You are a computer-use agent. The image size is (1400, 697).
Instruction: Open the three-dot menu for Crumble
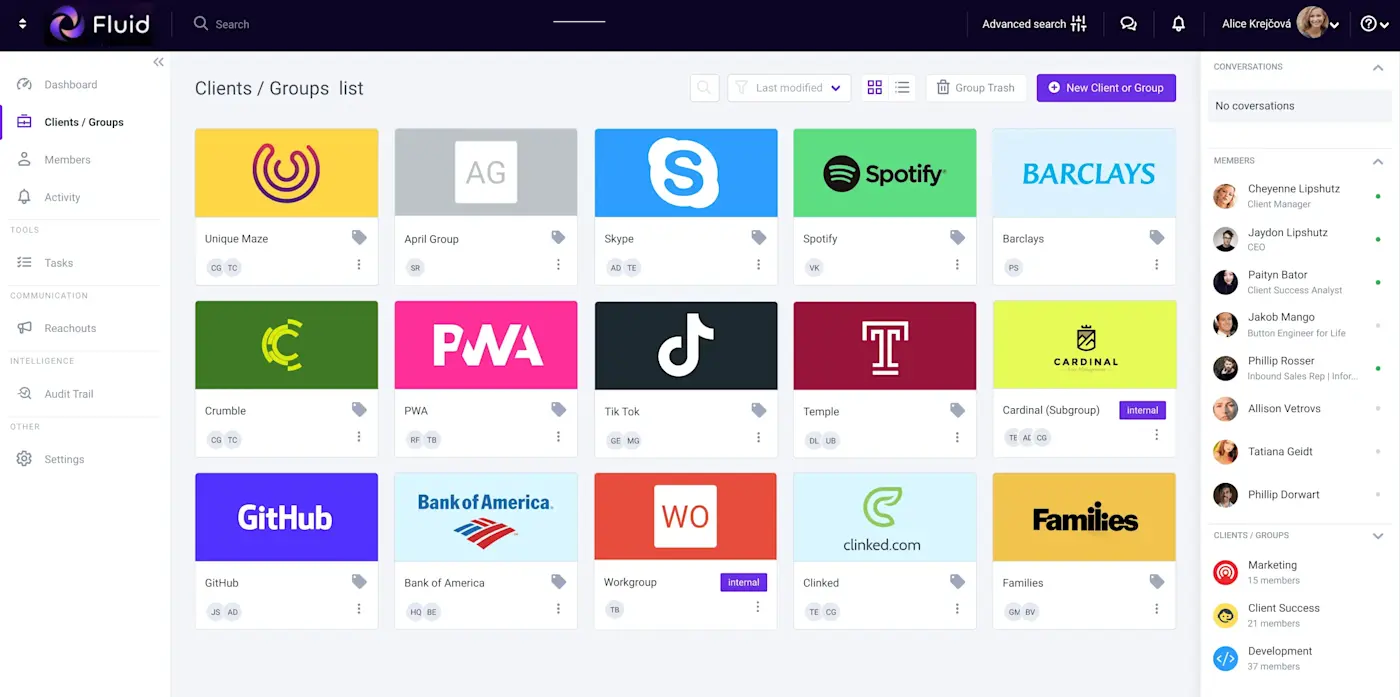(x=359, y=437)
